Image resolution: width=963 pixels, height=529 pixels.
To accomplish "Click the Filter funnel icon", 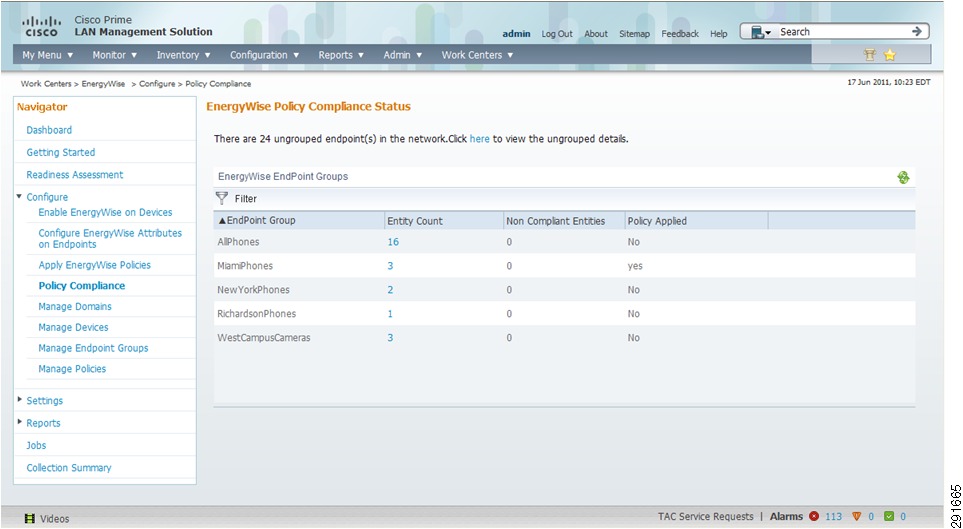I will [x=222, y=198].
